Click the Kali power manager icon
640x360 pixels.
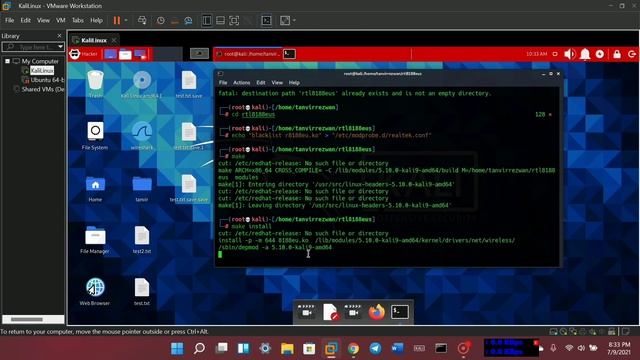coord(600,54)
